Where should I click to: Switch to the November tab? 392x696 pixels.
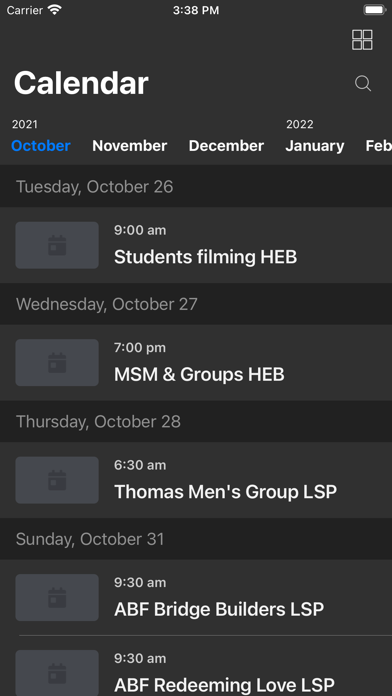click(130, 146)
